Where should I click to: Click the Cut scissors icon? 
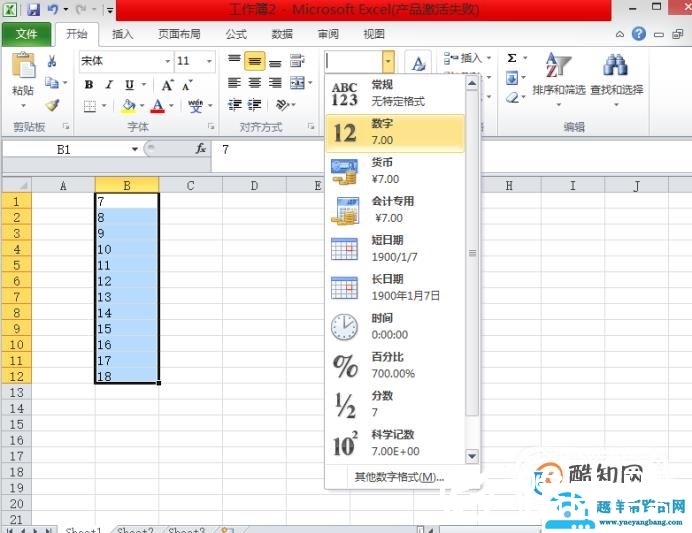coord(52,61)
